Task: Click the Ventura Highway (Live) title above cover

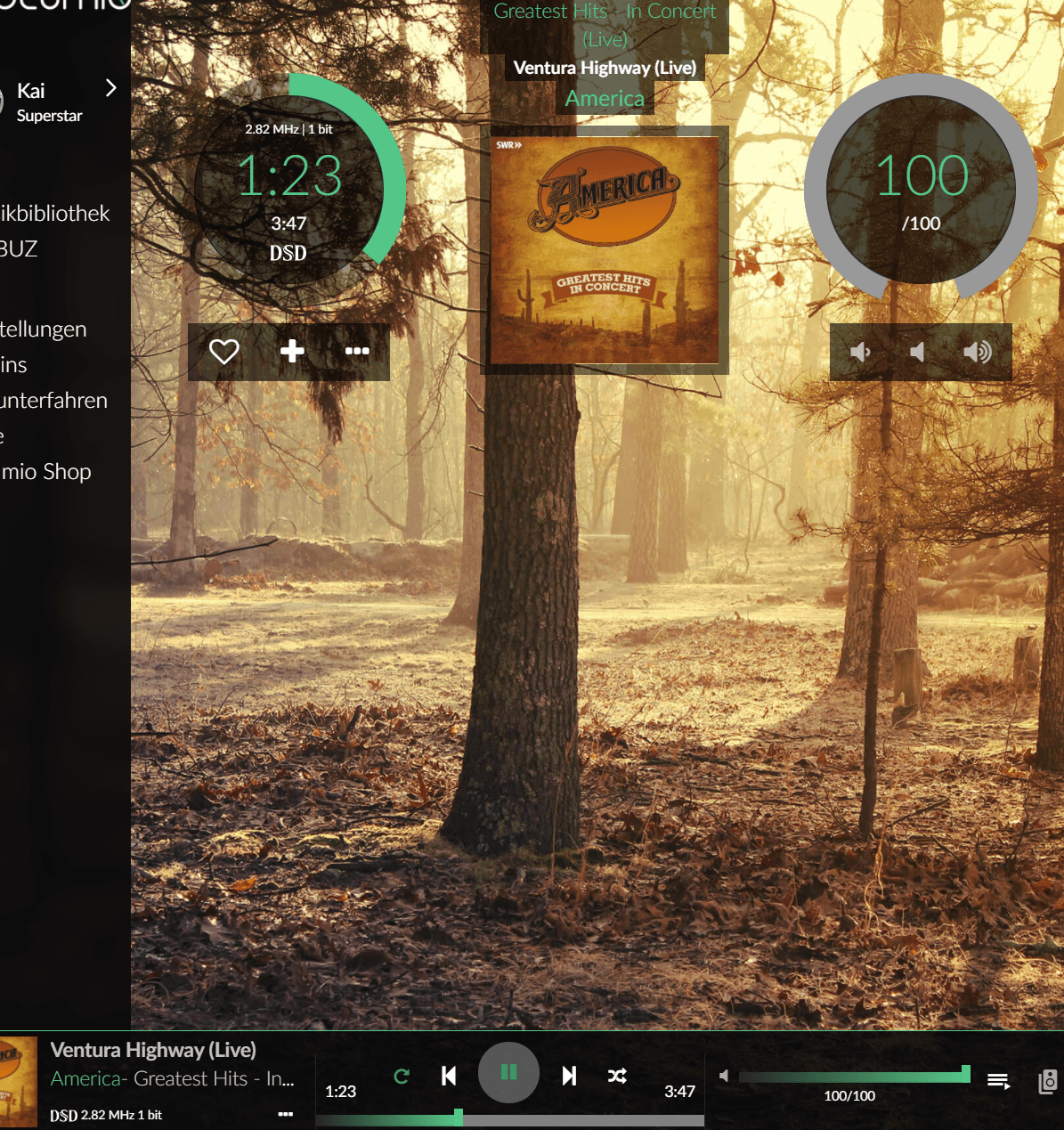Action: (605, 68)
